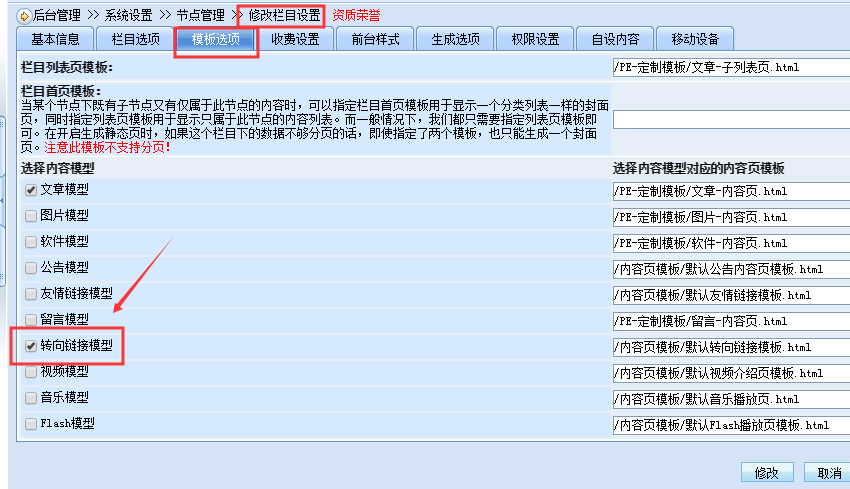The height and width of the screenshot is (489, 850).
Task: Tick the Flash模型 checkbox
Action: [x=31, y=423]
